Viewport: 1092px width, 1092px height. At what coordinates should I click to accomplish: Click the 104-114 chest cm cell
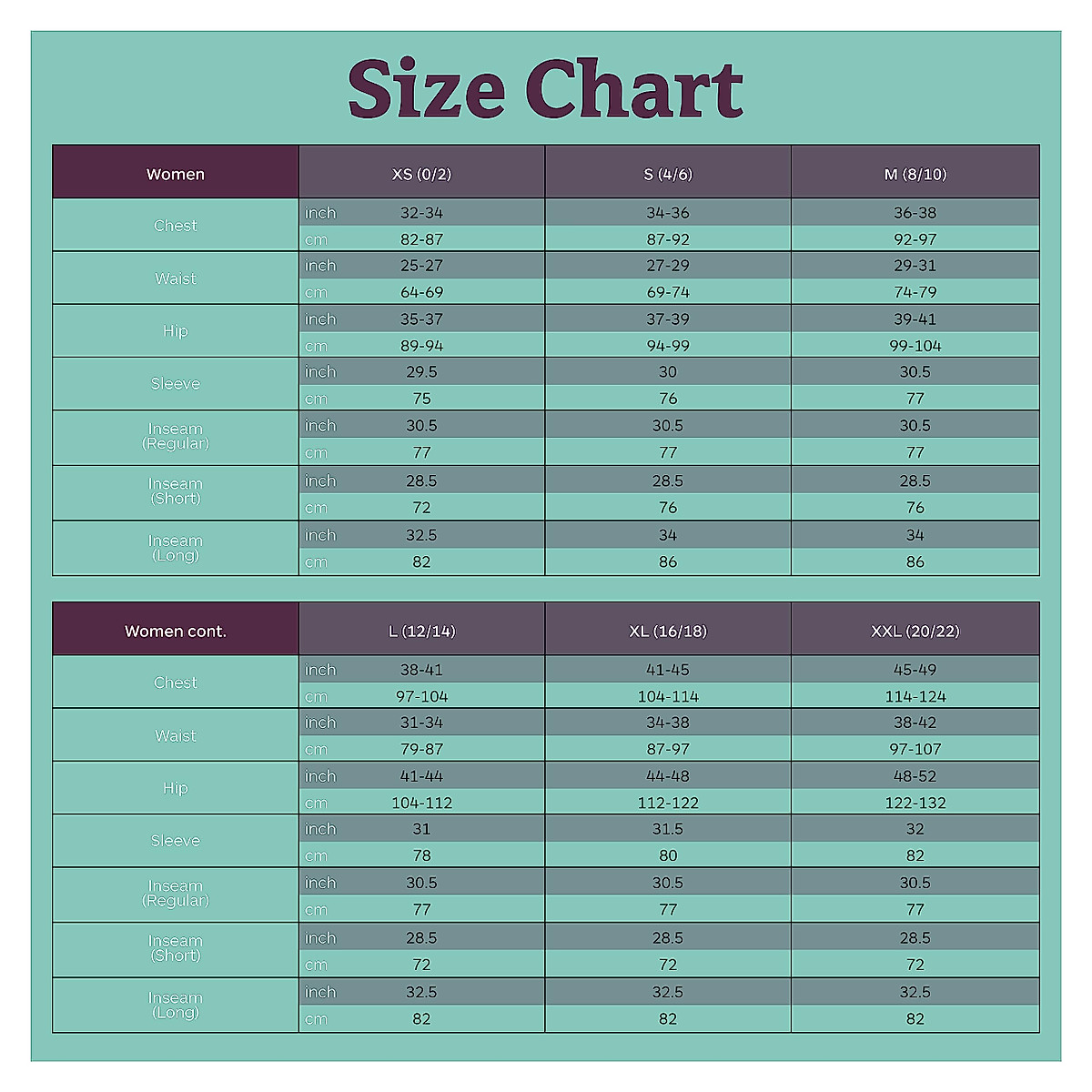[x=668, y=696]
